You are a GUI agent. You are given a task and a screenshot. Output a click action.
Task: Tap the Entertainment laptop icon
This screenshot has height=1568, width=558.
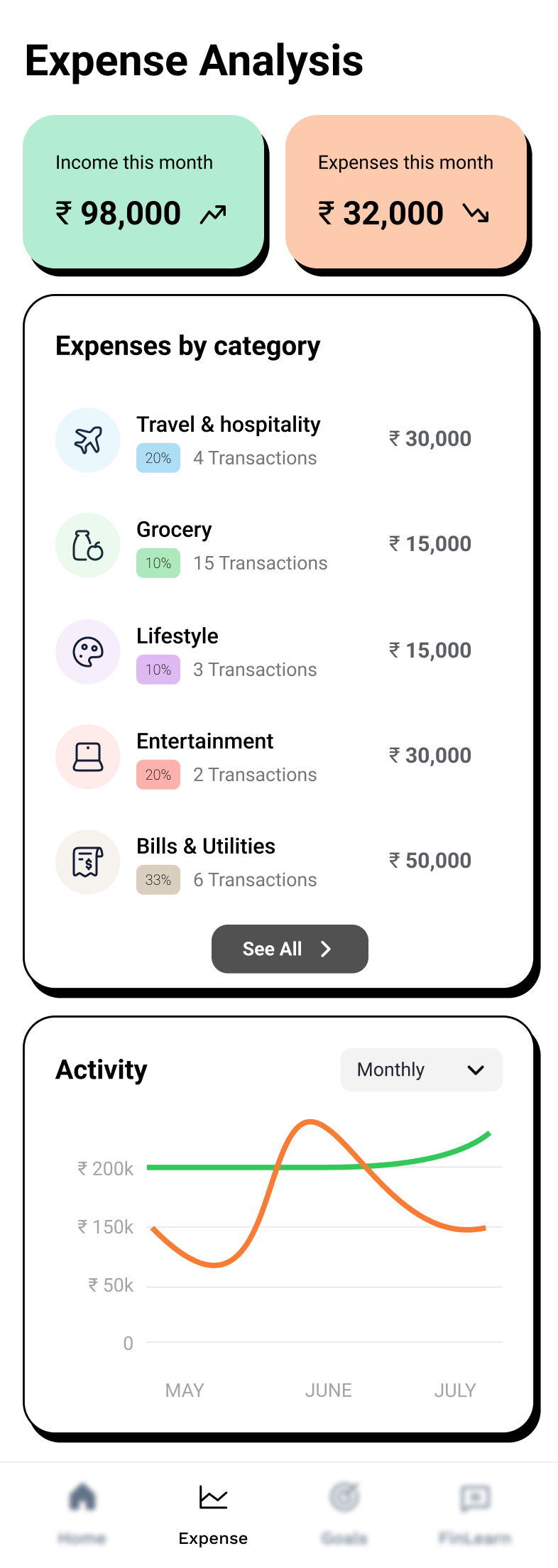click(88, 757)
